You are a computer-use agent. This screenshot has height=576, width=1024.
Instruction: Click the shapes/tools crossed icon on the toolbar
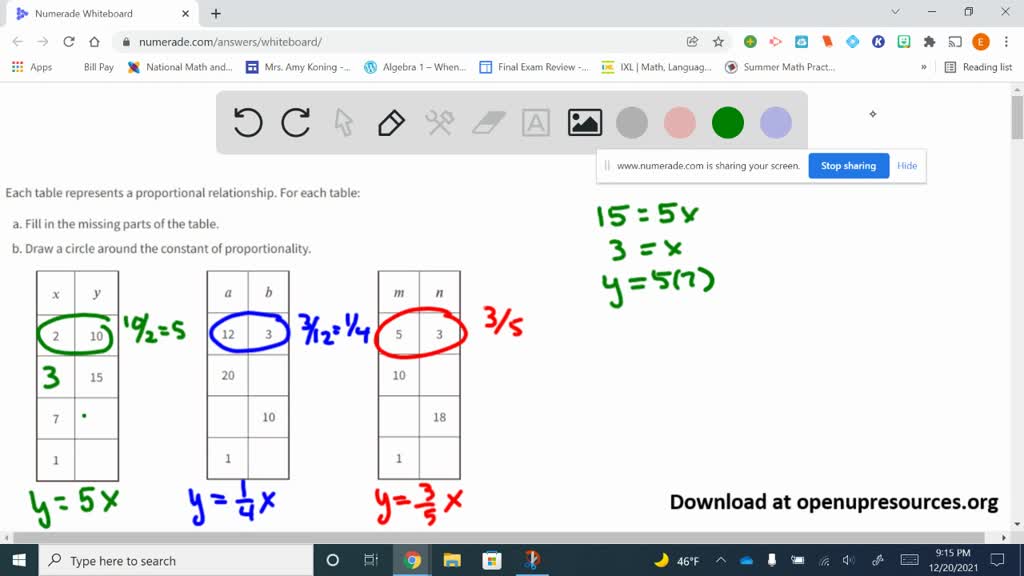(x=440, y=122)
